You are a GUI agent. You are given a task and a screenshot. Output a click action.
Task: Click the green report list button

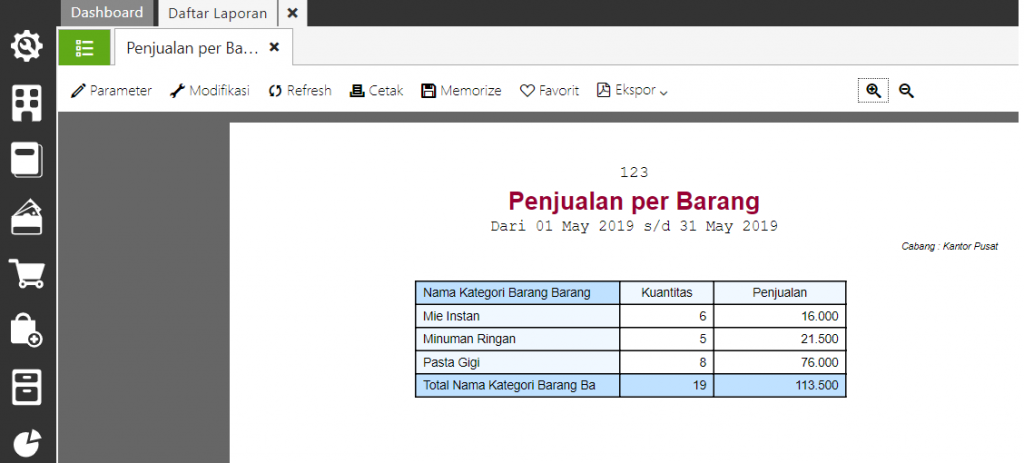pyautogui.click(x=84, y=47)
